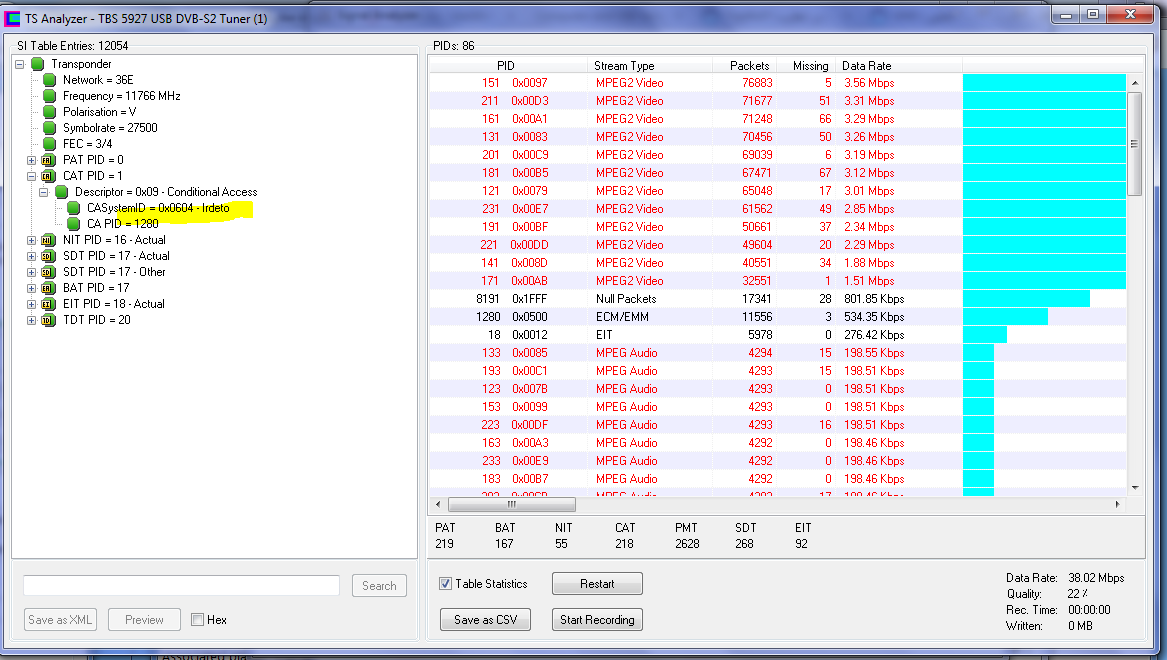Click the EIT PID table icon
Viewport: 1167px width, 660px height.
coord(47,304)
